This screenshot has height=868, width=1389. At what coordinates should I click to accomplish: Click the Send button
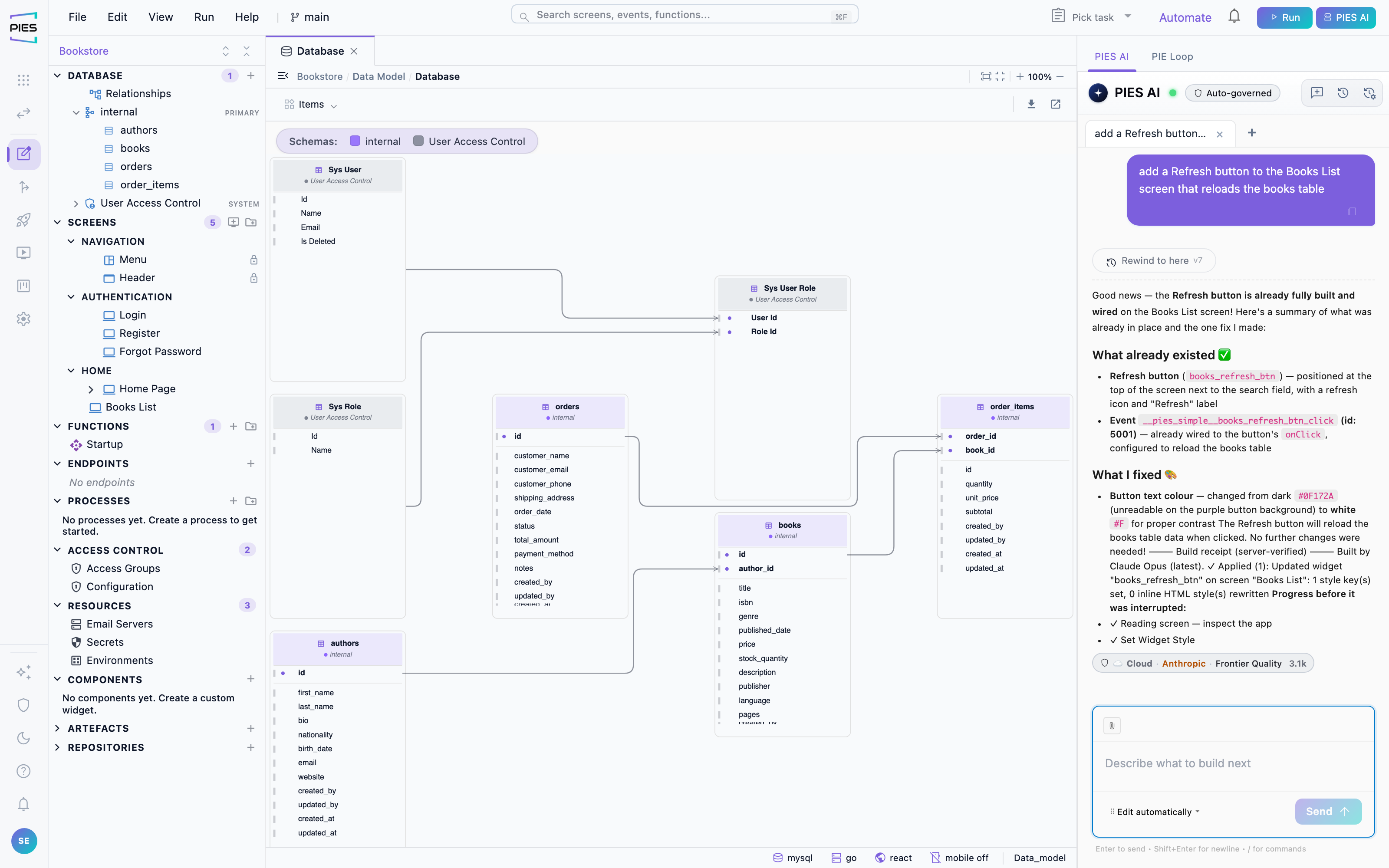pos(1328,811)
